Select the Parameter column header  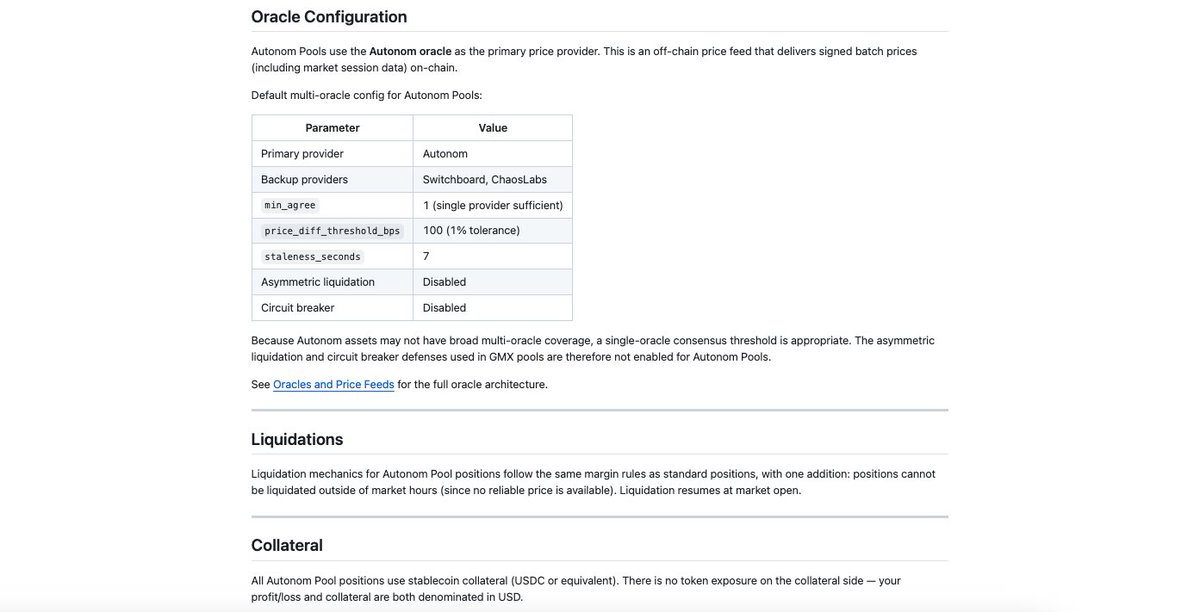[x=332, y=128]
